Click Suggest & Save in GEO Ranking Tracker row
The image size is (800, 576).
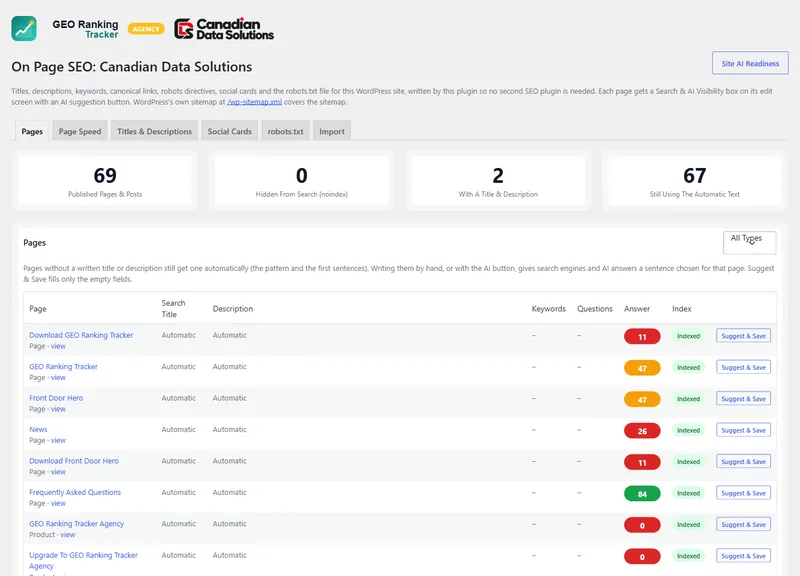coord(743,367)
